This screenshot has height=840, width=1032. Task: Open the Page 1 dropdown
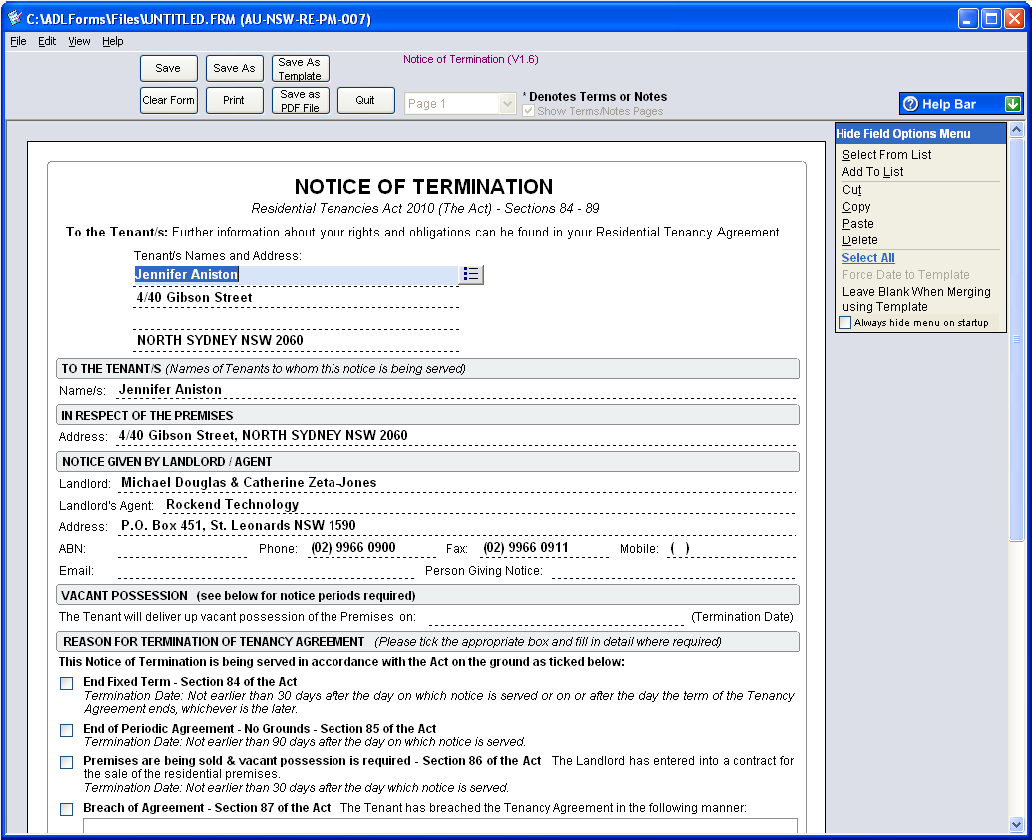pos(507,104)
